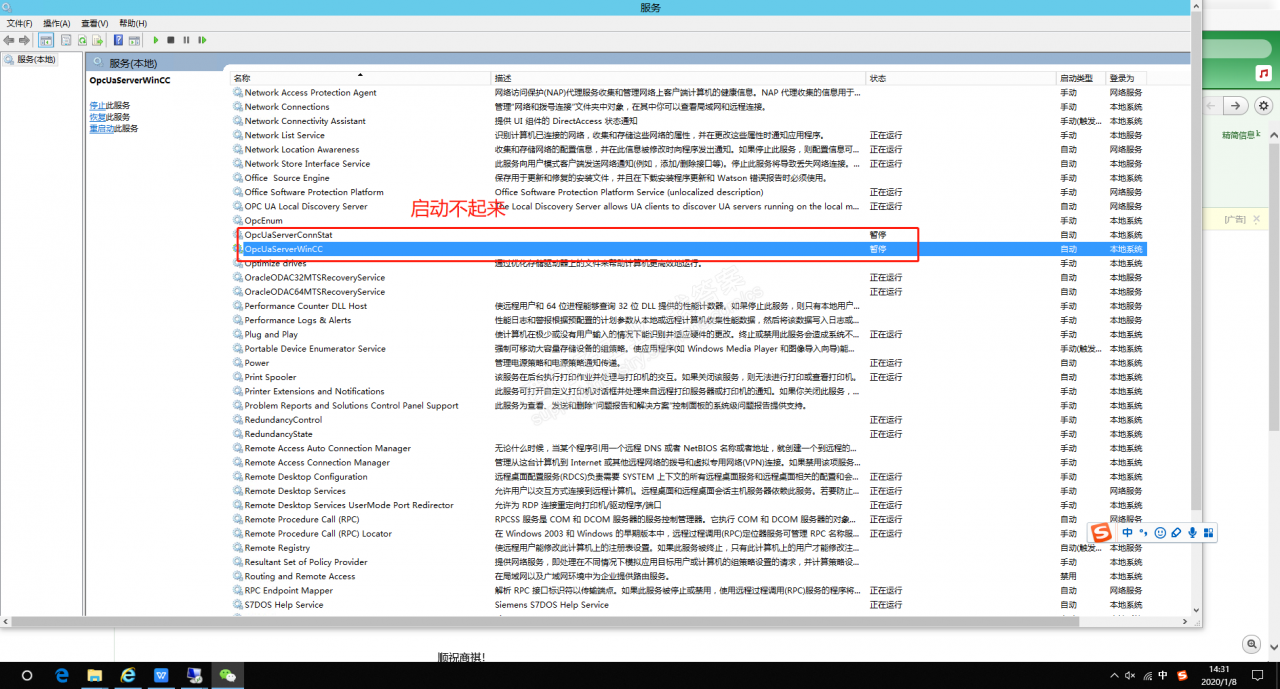The width and height of the screenshot is (1280, 689).
Task: Select Network Store Interface Service row
Action: point(689,164)
